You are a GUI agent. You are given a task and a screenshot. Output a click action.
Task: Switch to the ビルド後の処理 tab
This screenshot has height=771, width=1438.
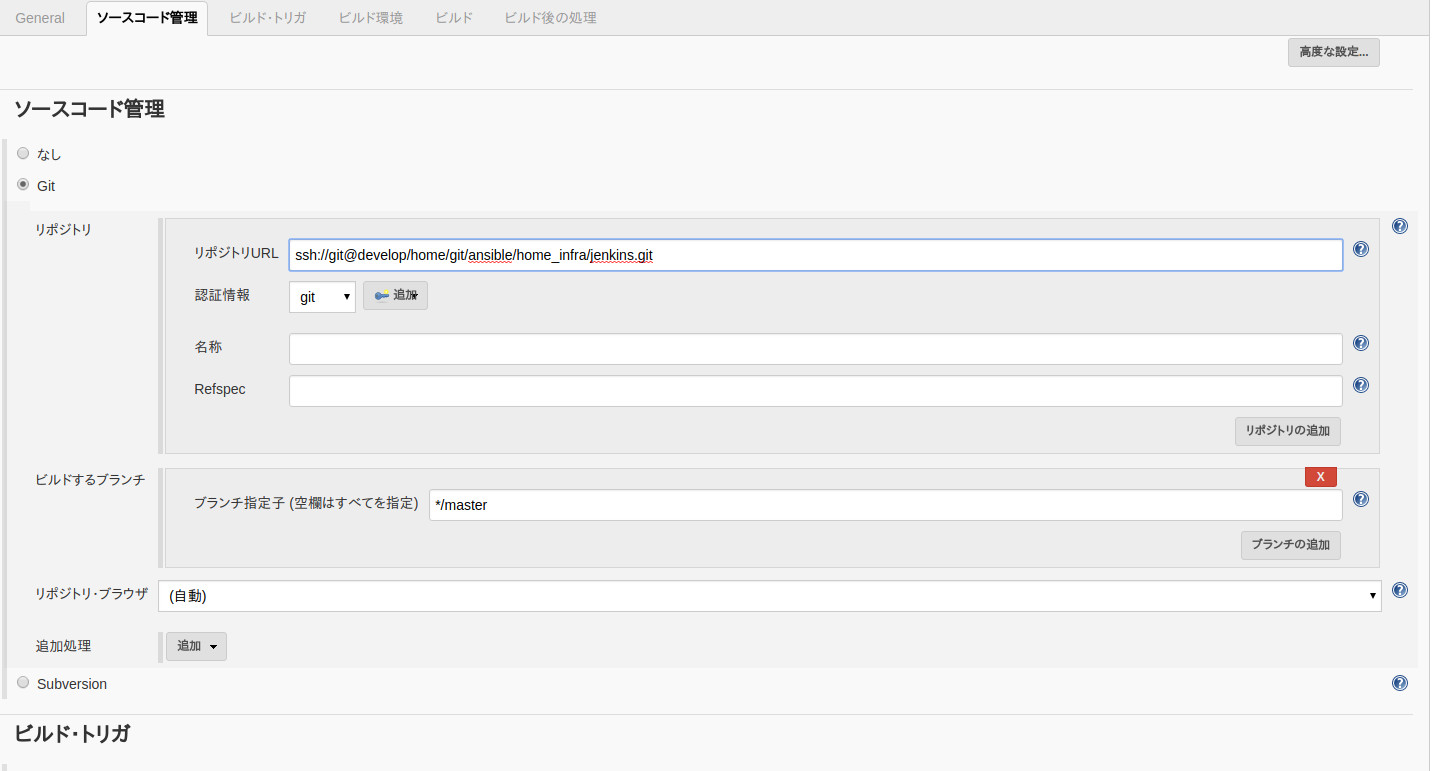pyautogui.click(x=550, y=18)
